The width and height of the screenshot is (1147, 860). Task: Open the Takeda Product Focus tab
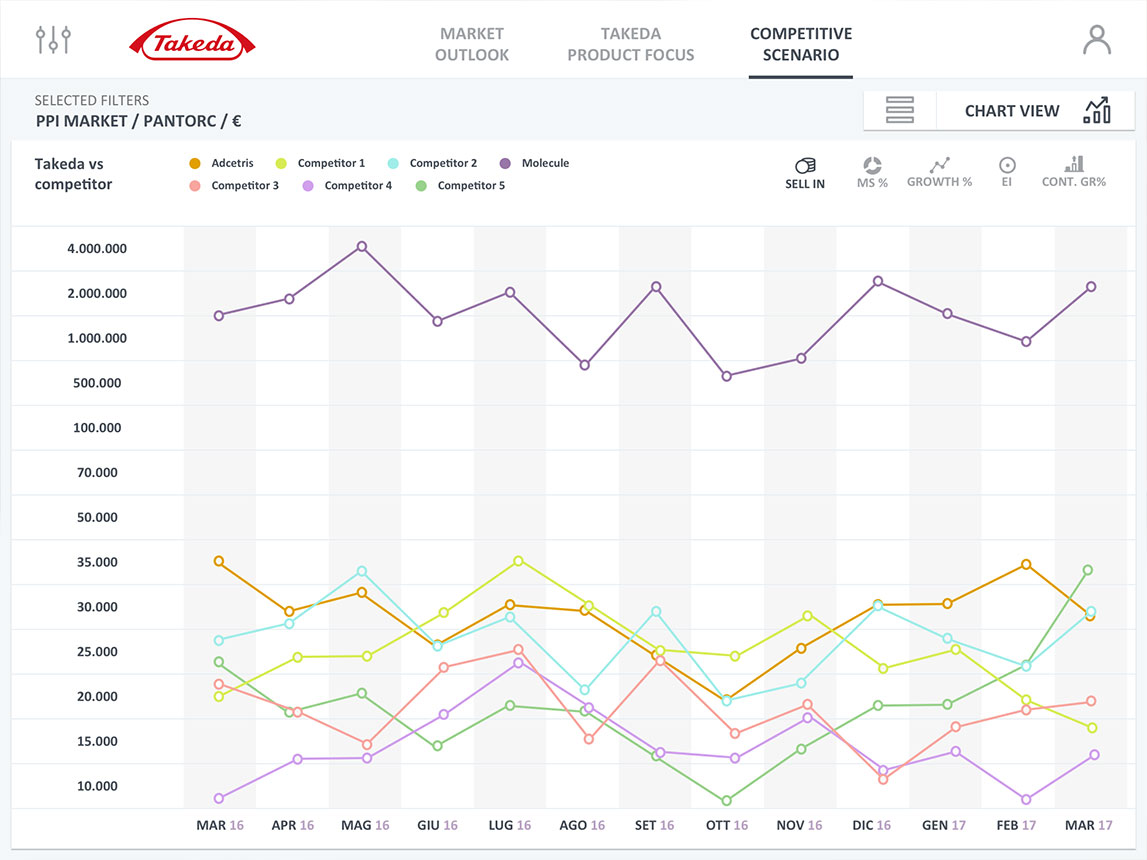(x=631, y=44)
